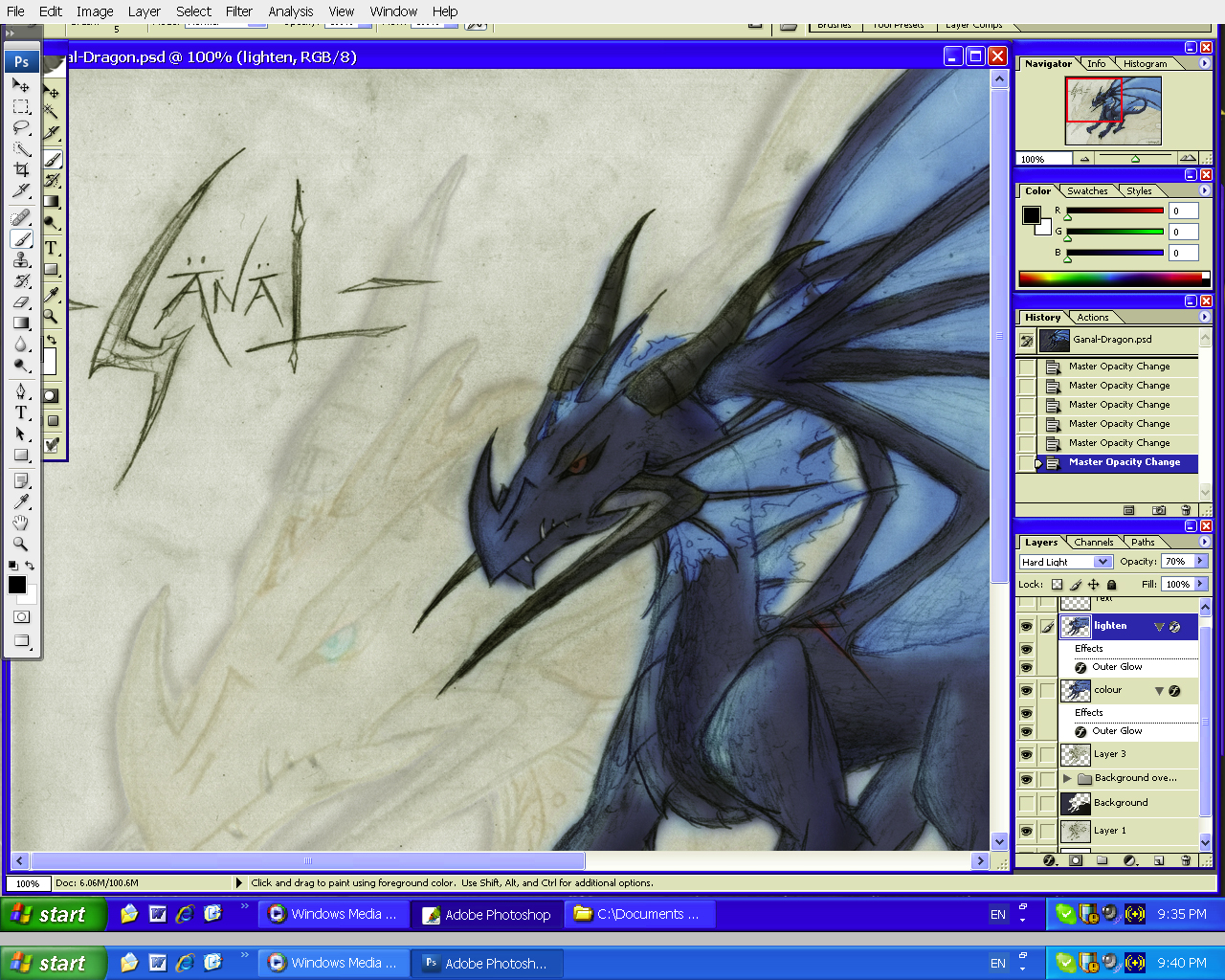The width and height of the screenshot is (1225, 980).
Task: Hide Layer 1
Action: (x=1026, y=832)
